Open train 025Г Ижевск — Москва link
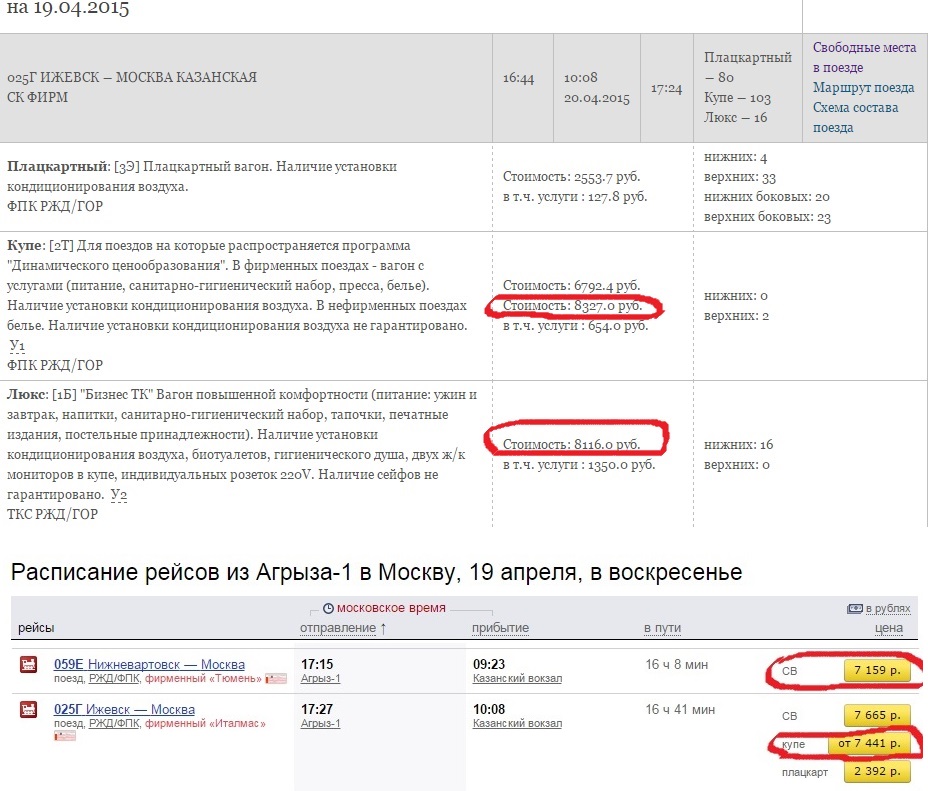Image resolution: width=928 pixels, height=791 pixels. pos(124,709)
